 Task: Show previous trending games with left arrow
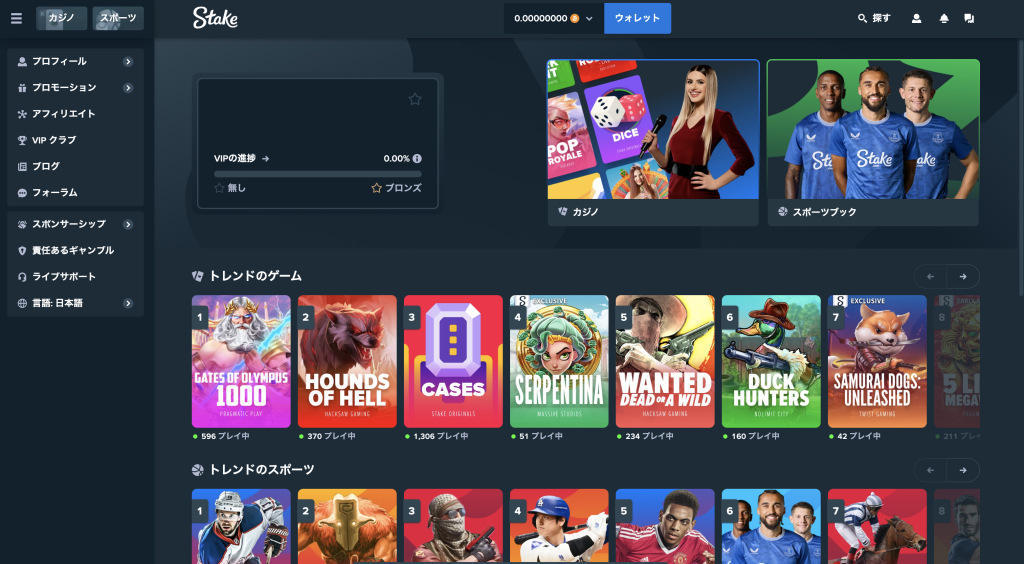point(931,276)
